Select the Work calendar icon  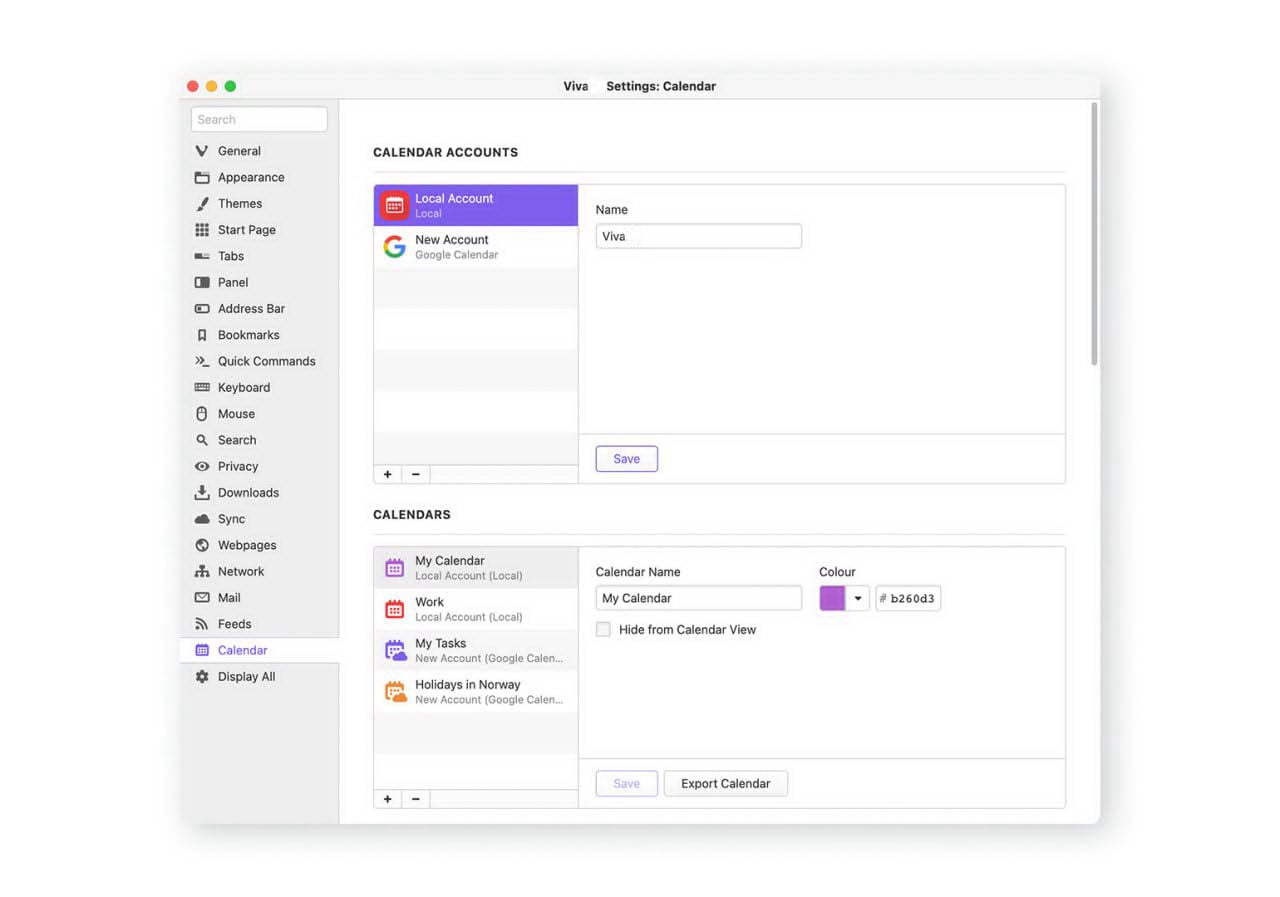(x=394, y=609)
